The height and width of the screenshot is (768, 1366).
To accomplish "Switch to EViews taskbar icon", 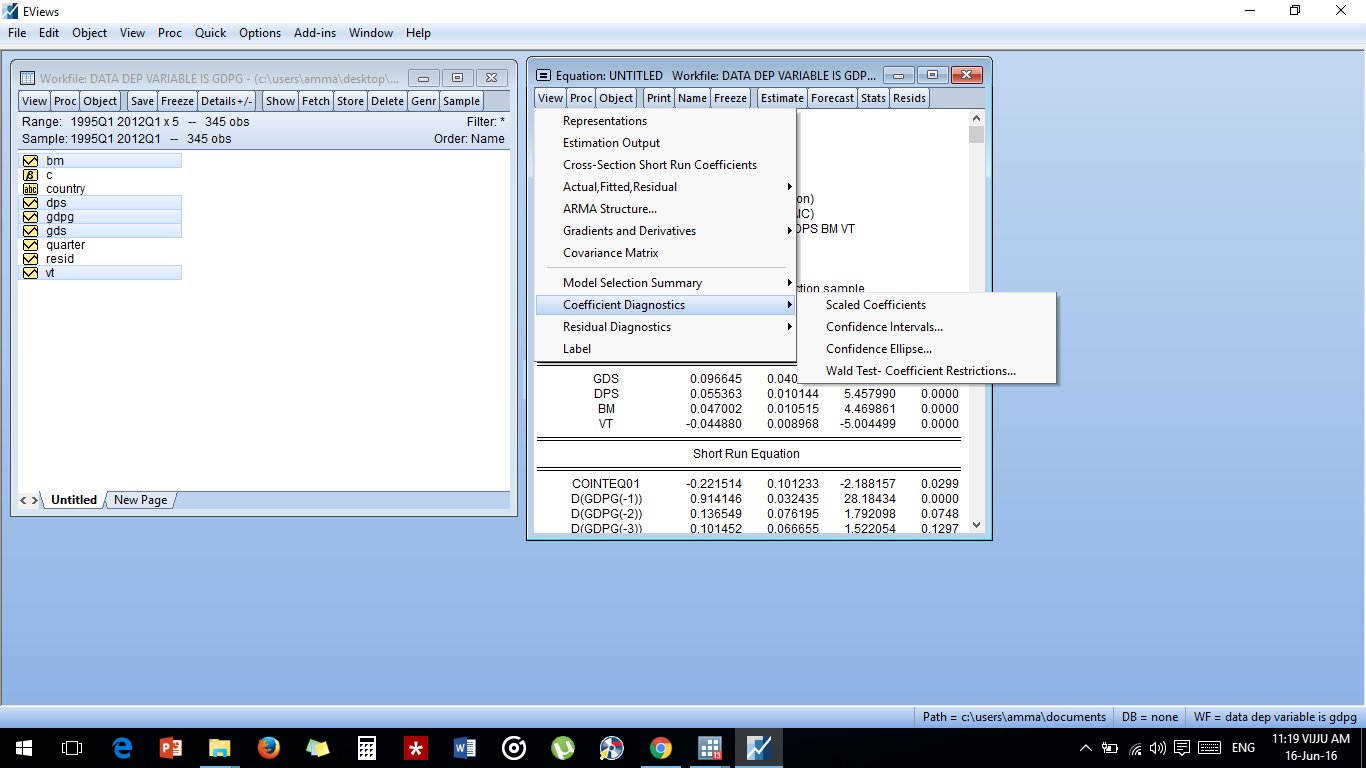I will (x=759, y=748).
